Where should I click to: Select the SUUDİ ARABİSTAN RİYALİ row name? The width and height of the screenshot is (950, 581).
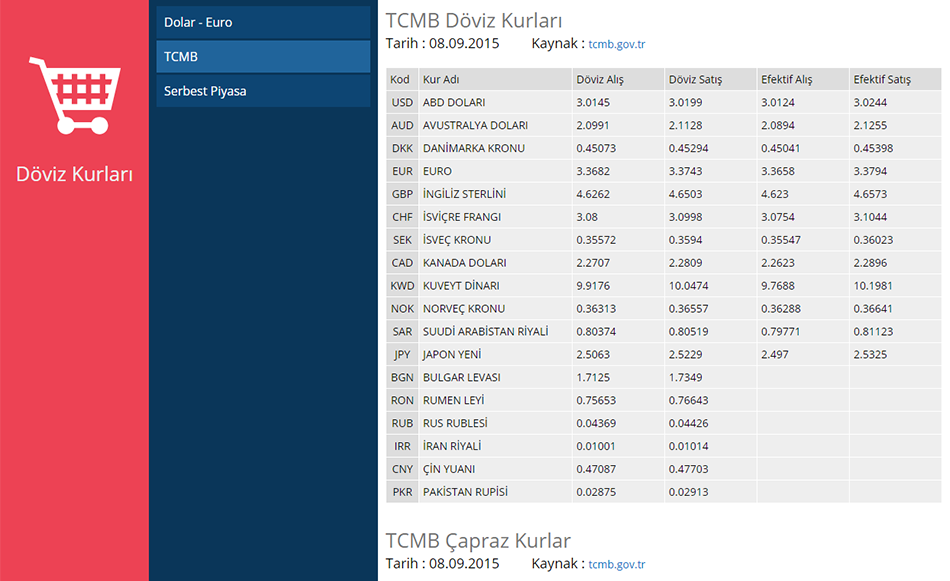point(485,331)
